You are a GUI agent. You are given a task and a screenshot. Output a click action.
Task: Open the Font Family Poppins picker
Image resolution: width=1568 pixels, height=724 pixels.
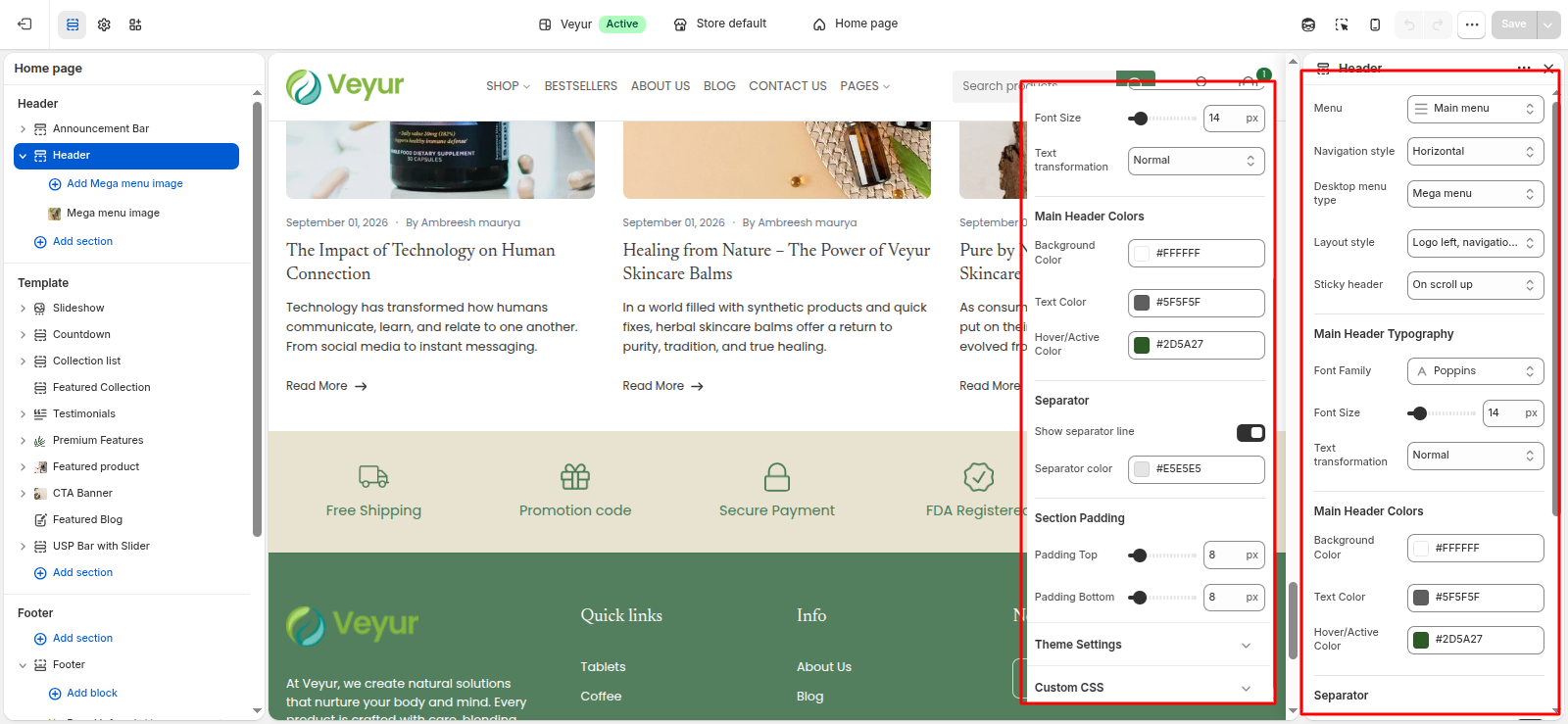click(x=1475, y=371)
